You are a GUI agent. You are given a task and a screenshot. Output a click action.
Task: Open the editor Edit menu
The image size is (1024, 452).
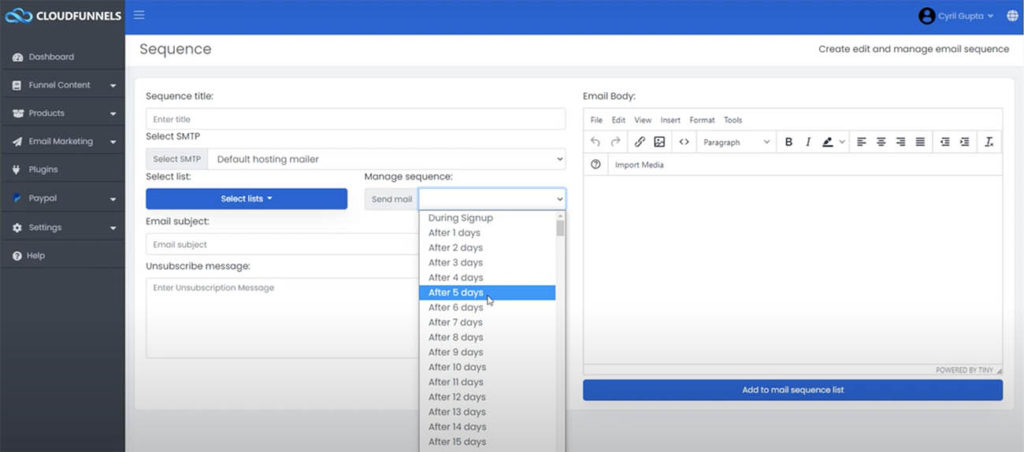pyautogui.click(x=618, y=120)
